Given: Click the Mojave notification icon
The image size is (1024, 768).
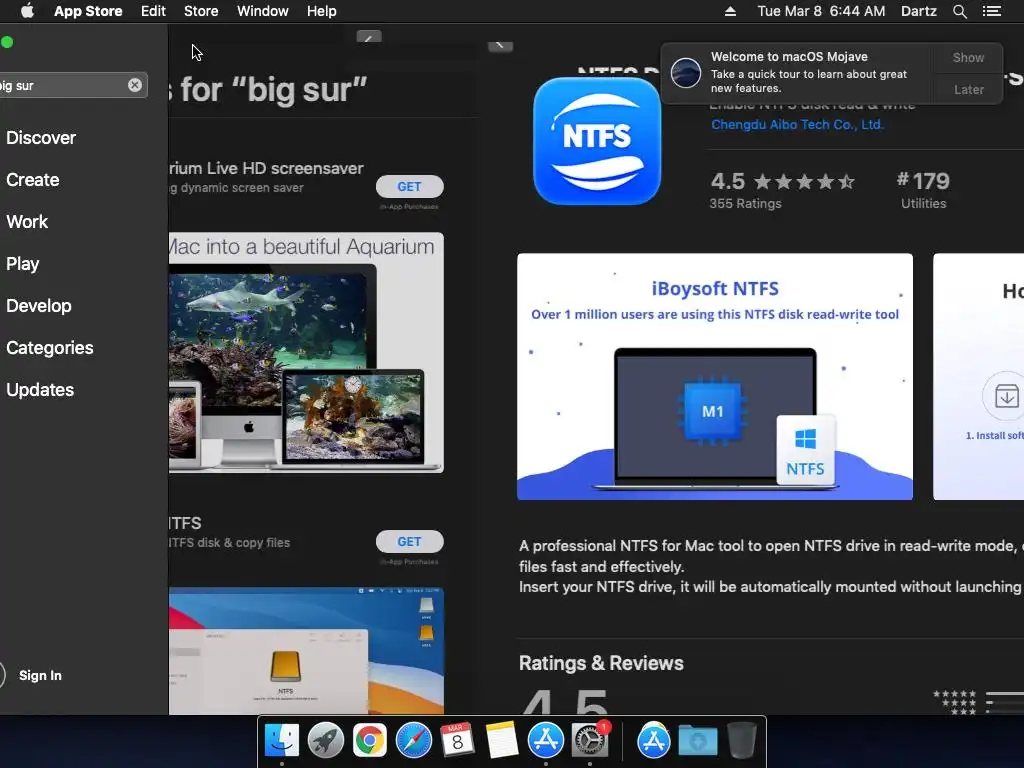Looking at the screenshot, I should pos(686,72).
